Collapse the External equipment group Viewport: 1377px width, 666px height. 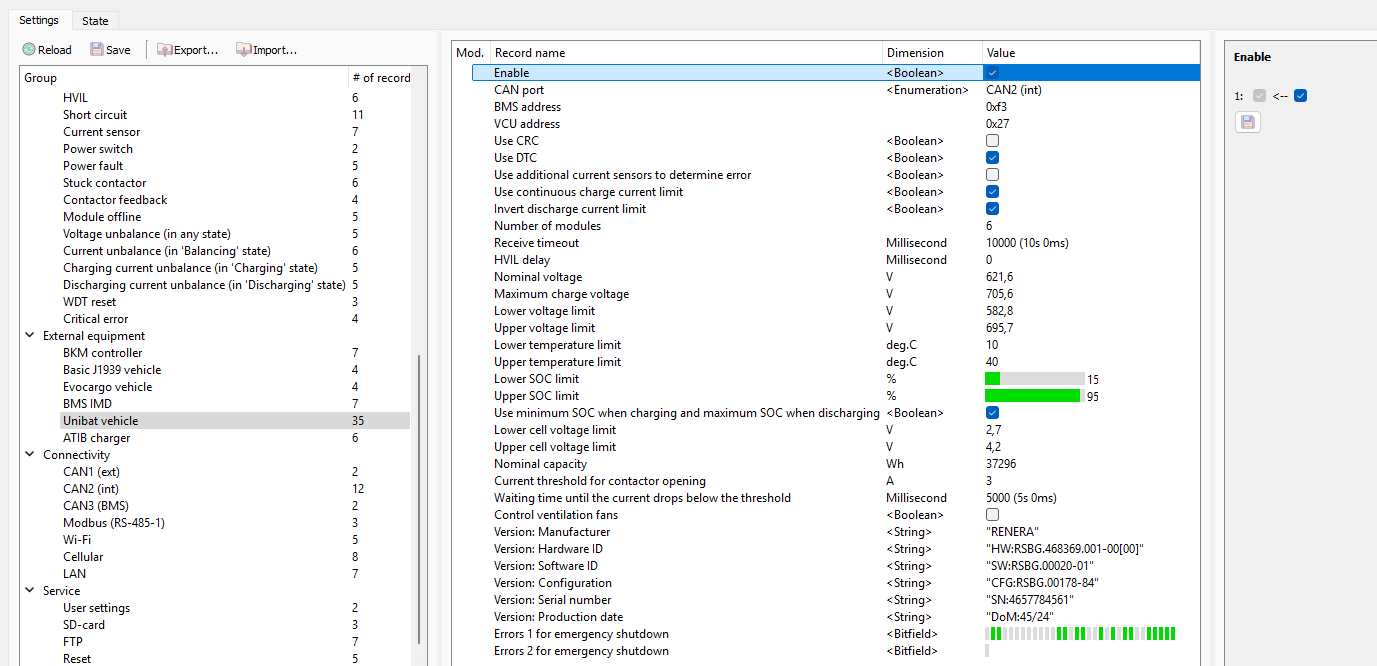[30, 336]
